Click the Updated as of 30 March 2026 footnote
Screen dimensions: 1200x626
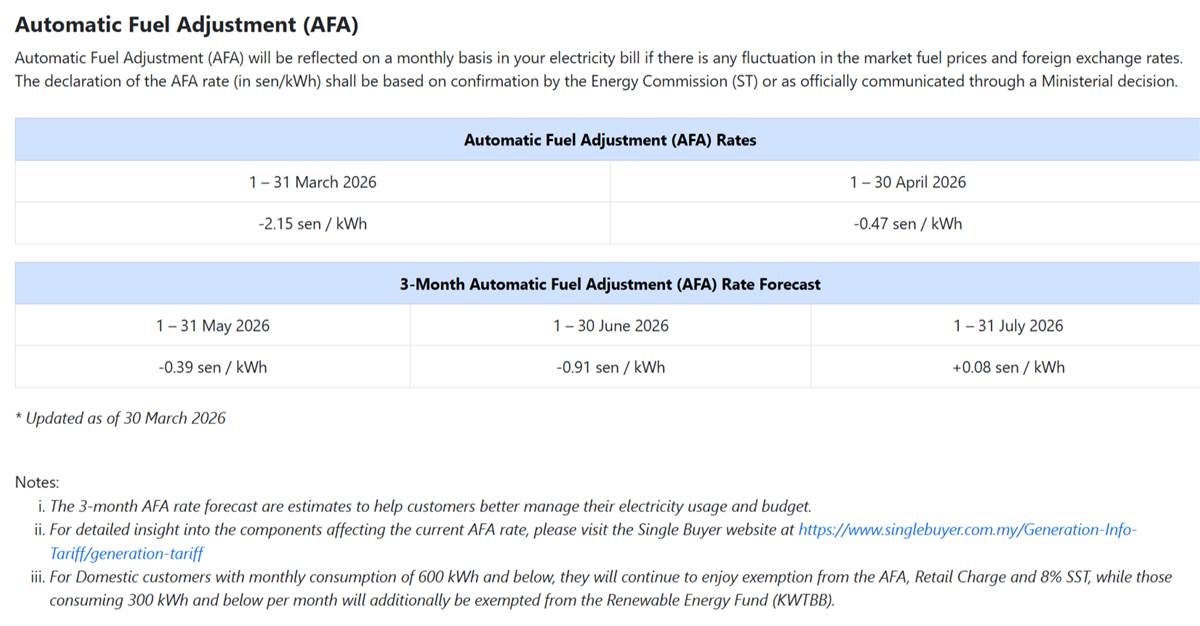(x=121, y=418)
